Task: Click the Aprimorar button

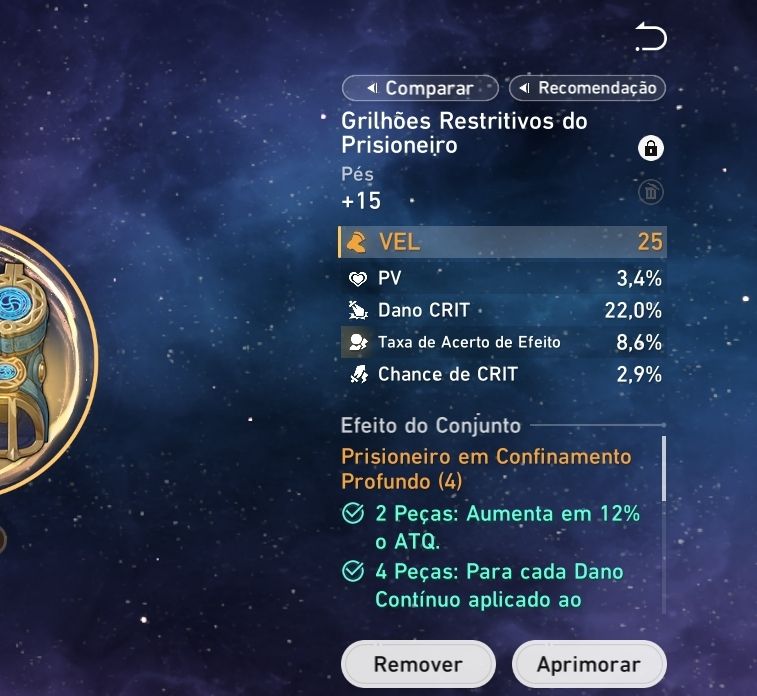Action: point(589,664)
